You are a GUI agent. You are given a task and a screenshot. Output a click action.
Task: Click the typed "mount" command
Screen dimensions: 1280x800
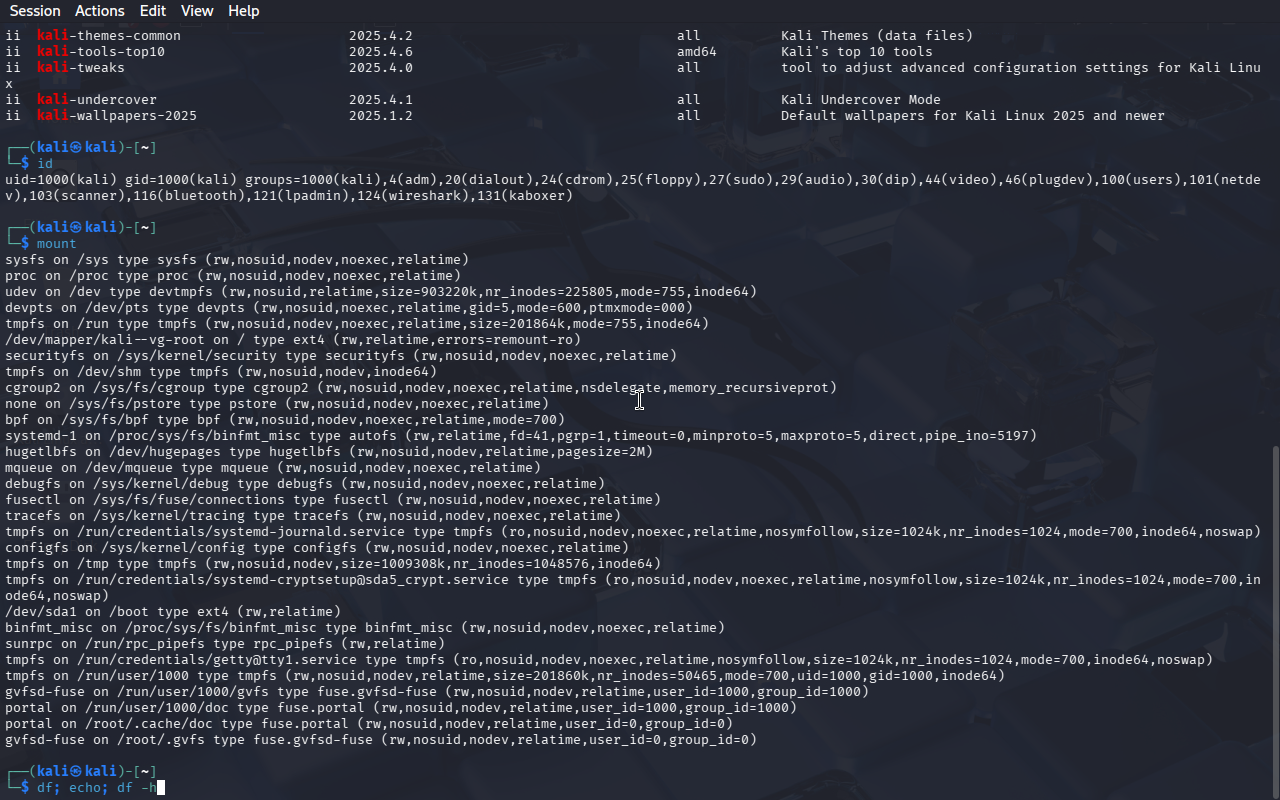(x=57, y=244)
